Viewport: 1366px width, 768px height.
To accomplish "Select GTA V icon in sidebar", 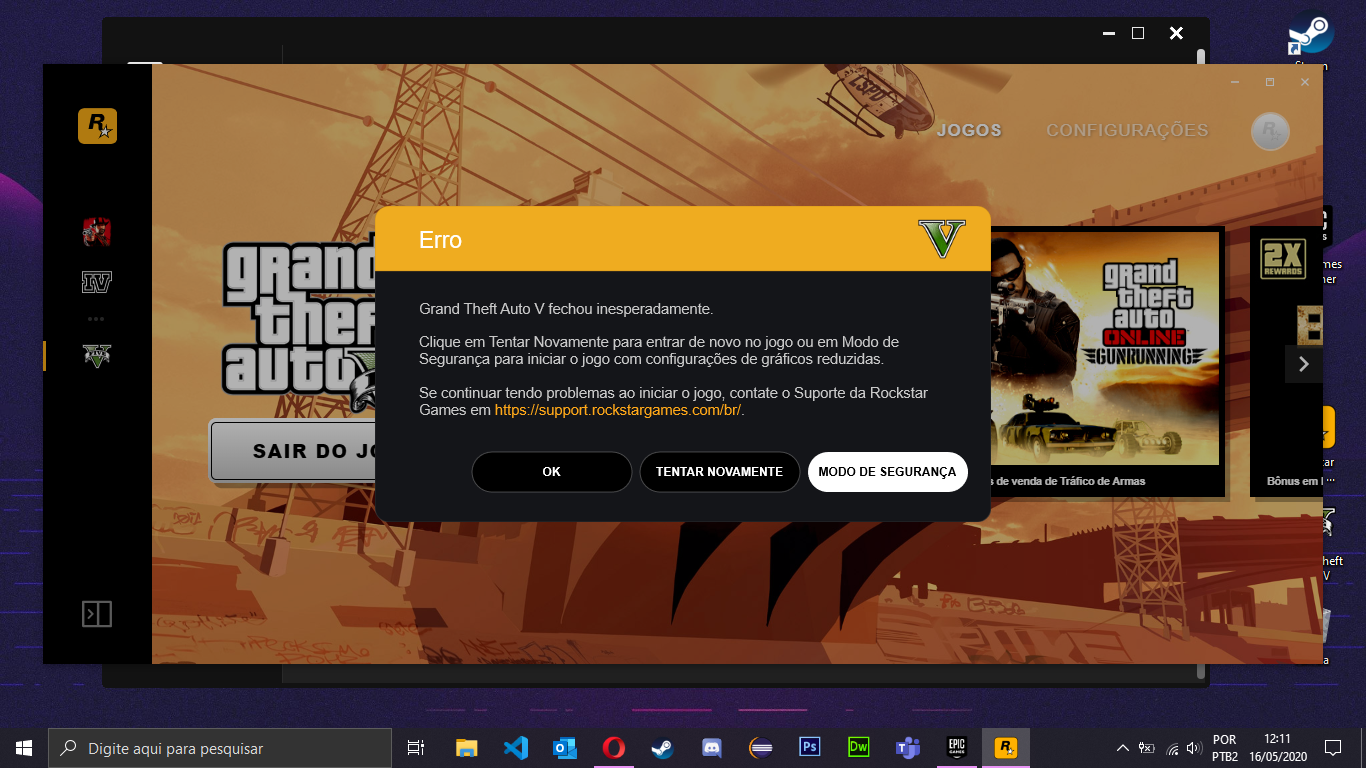I will click(x=97, y=355).
